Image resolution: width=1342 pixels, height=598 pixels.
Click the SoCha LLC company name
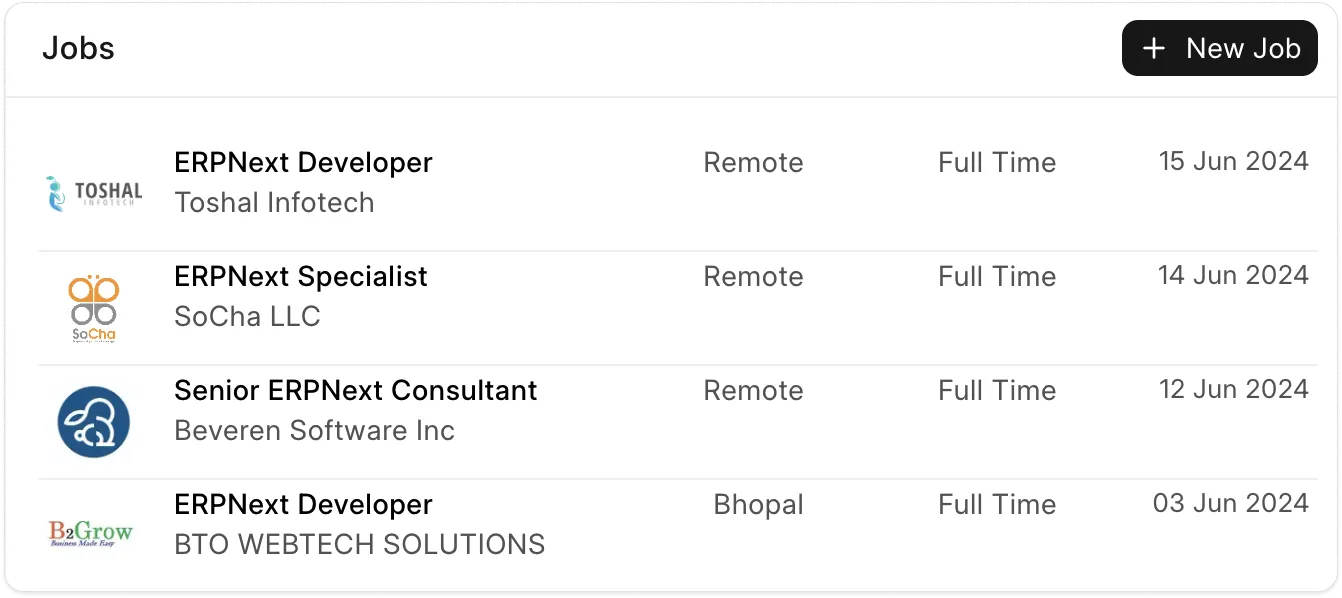click(x=247, y=316)
